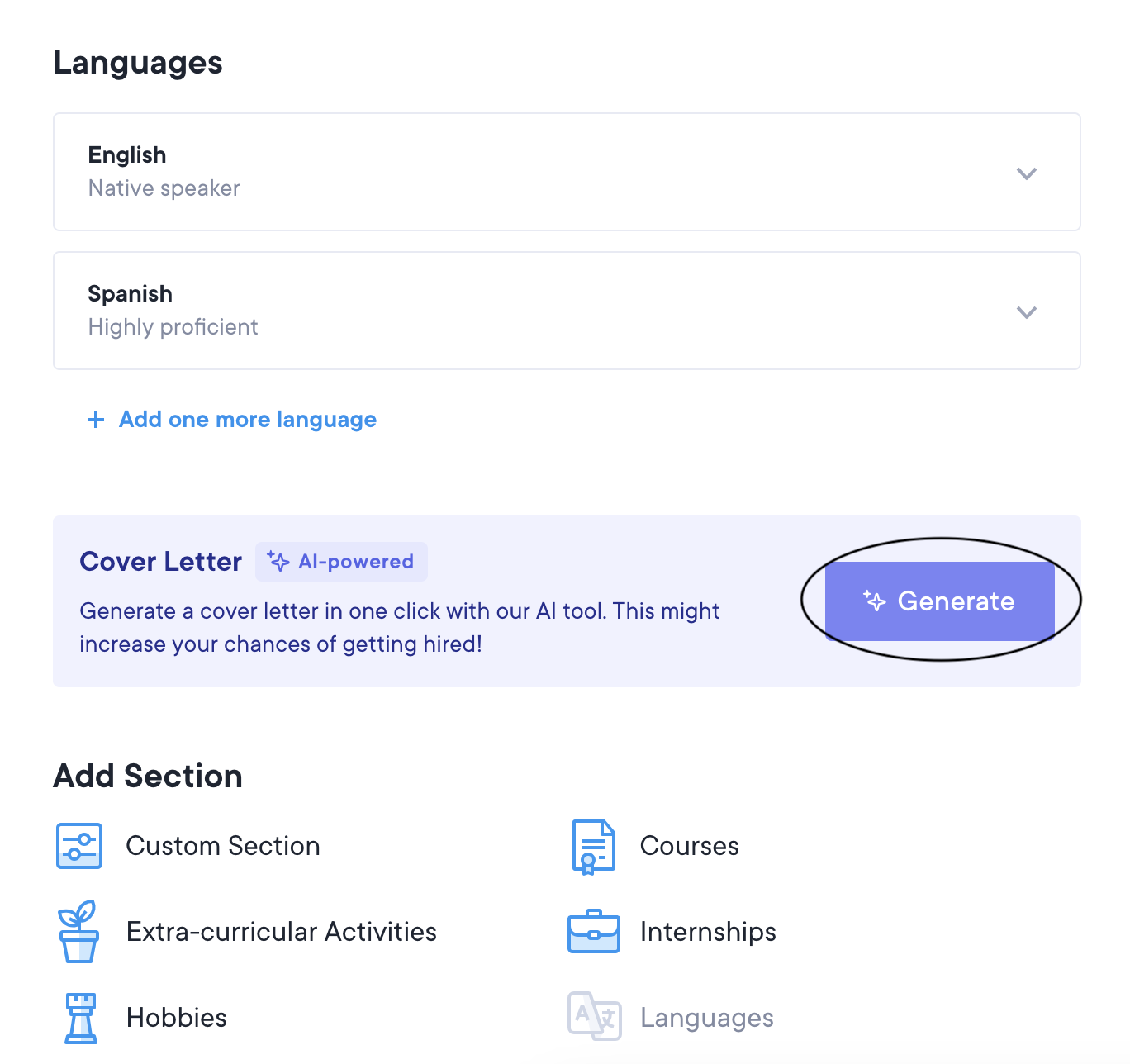The image size is (1130, 1064).
Task: Add one more language link
Action: pos(247,420)
